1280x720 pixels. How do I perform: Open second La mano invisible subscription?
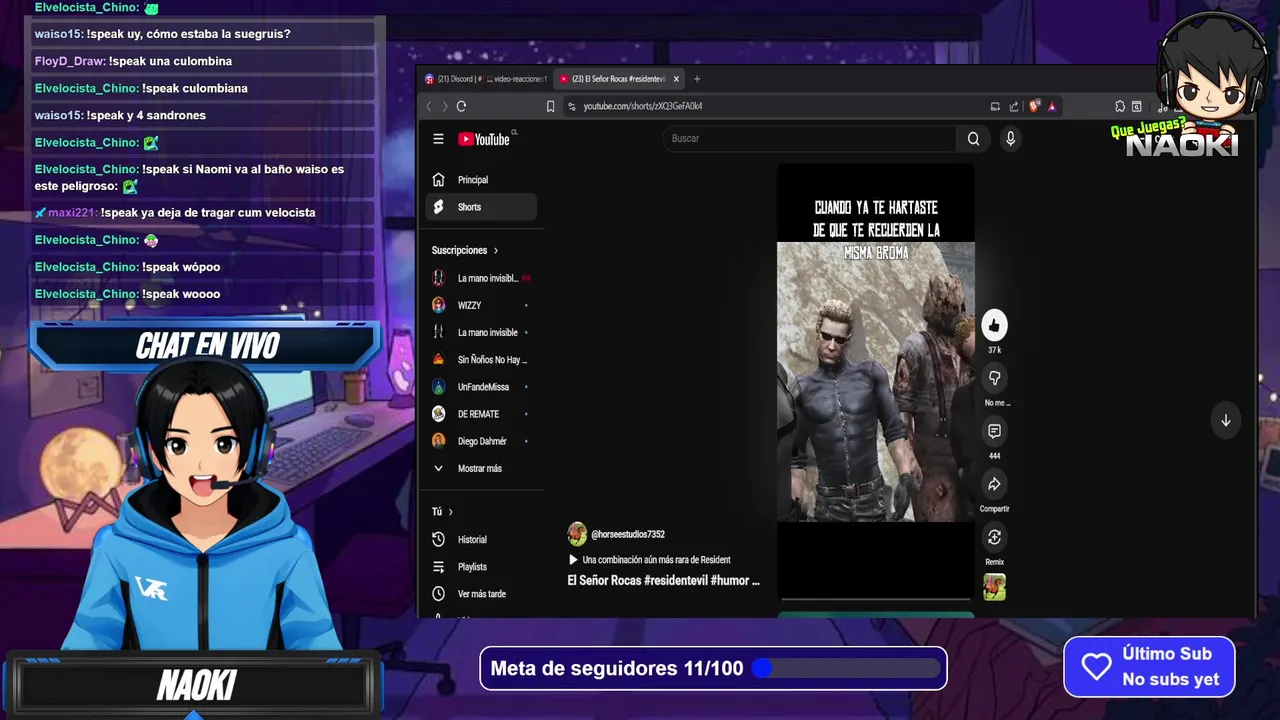coord(481,332)
